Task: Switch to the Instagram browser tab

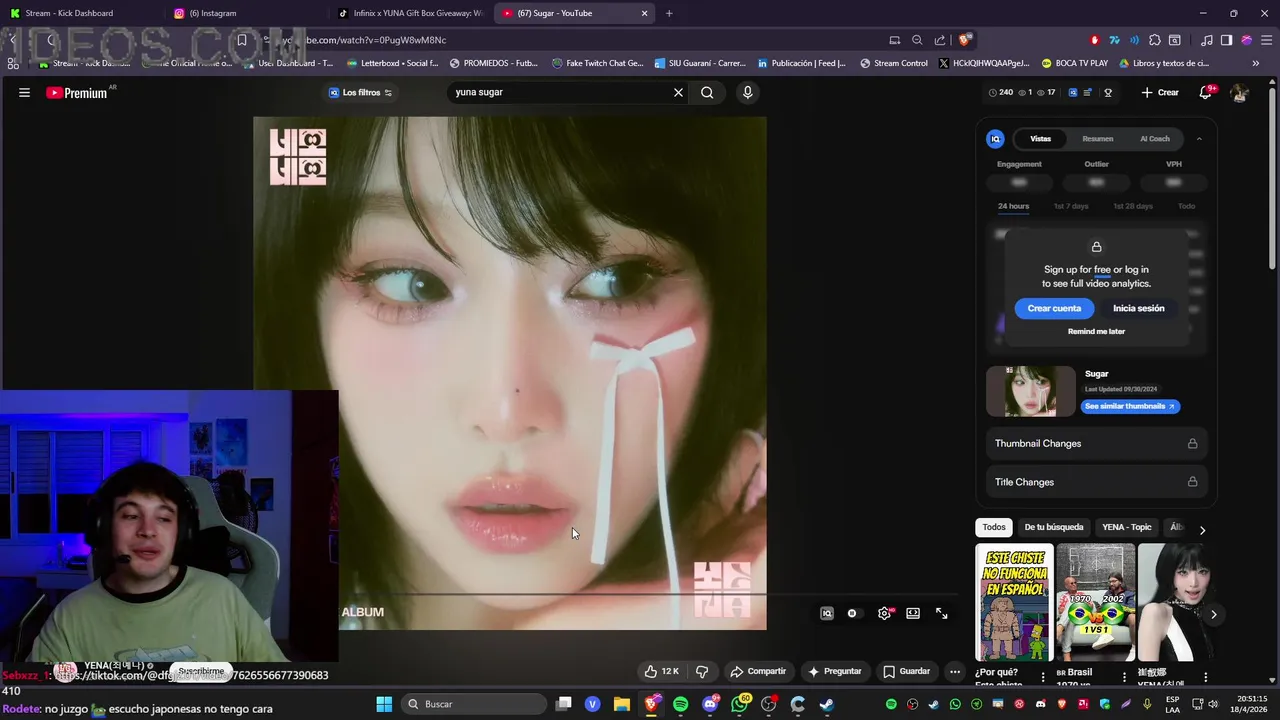Action: (243, 13)
